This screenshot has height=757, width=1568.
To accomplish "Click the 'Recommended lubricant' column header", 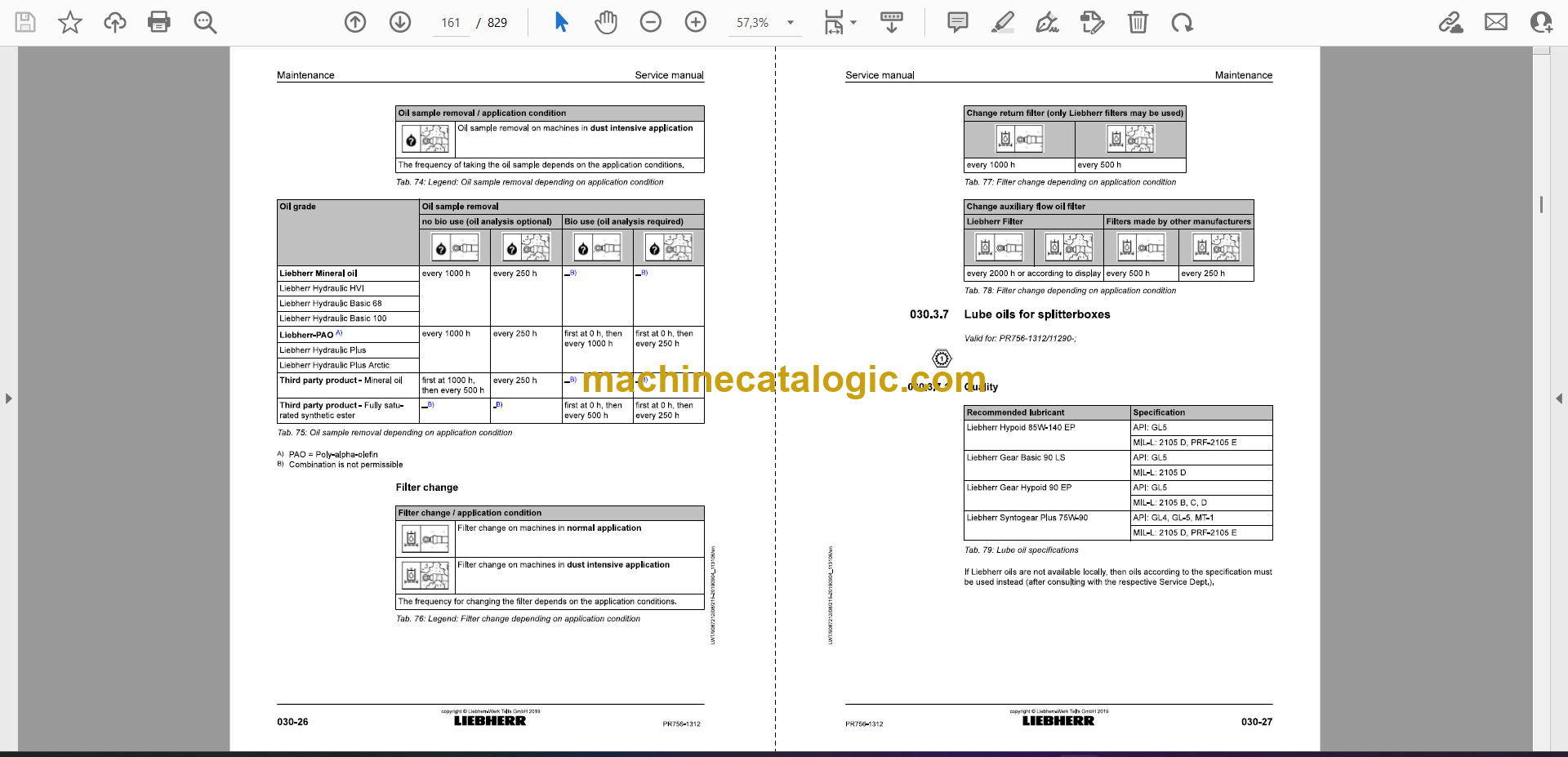I will [x=1047, y=412].
